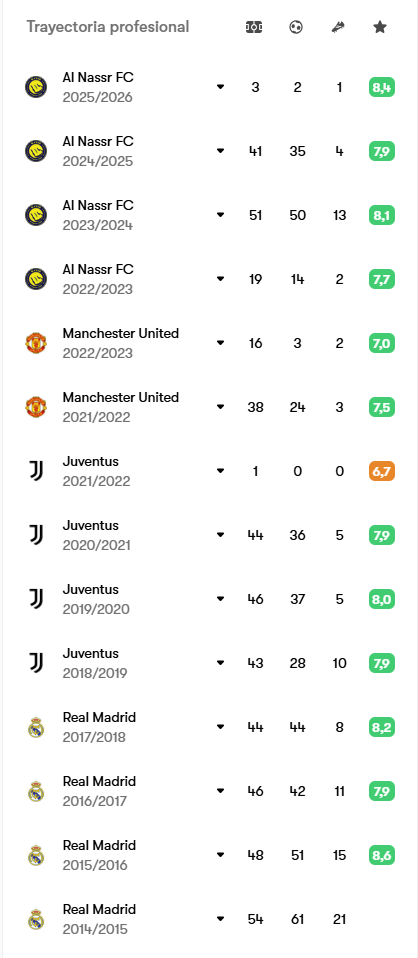Open the Real Madrid 2016/2017 entry
418x958 pixels.
pos(210,791)
